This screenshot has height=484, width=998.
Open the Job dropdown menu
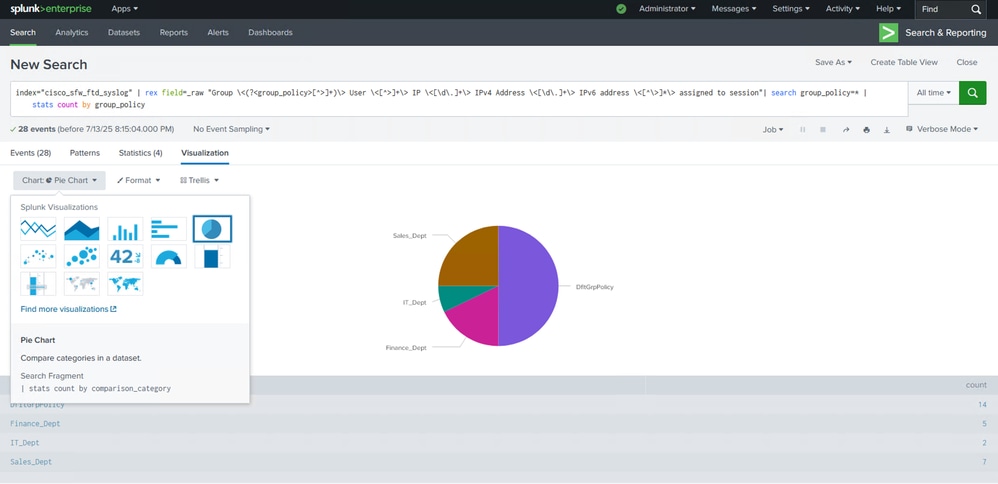[773, 129]
